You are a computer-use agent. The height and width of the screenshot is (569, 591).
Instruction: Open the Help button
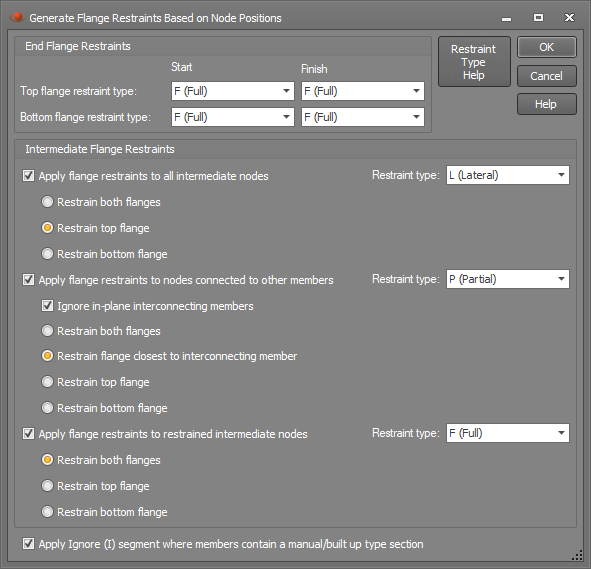[x=547, y=104]
